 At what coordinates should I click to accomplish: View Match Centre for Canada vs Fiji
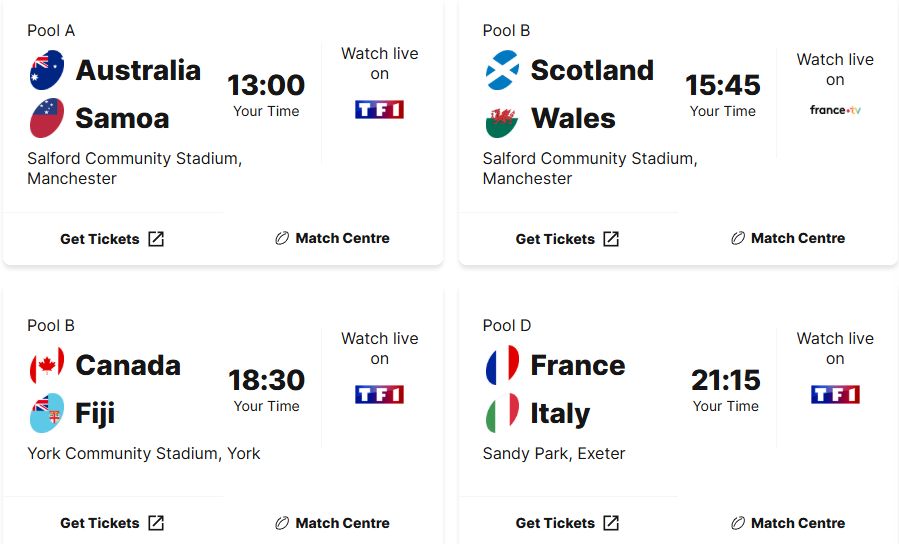tap(332, 523)
